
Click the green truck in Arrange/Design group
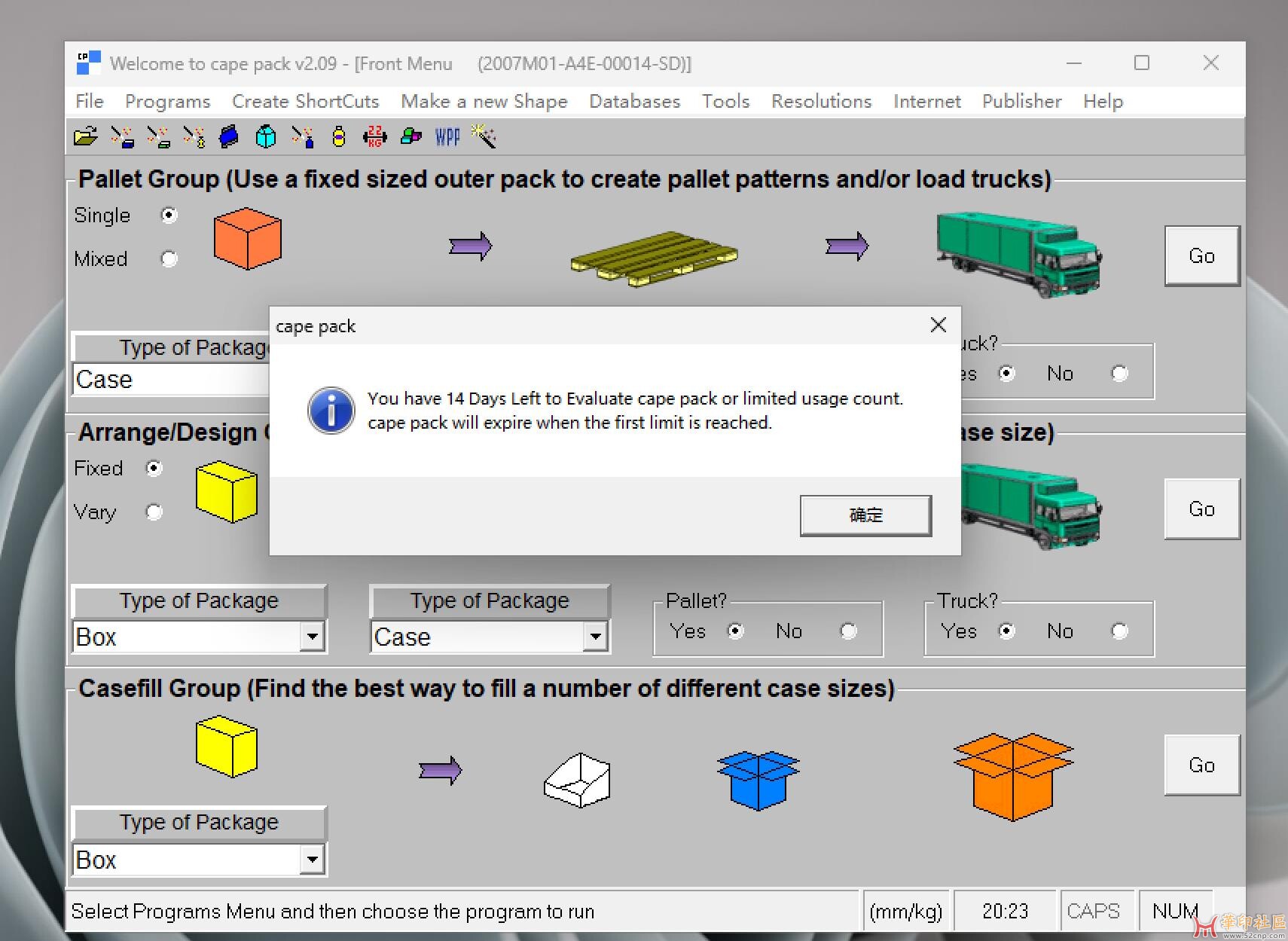point(1032,506)
